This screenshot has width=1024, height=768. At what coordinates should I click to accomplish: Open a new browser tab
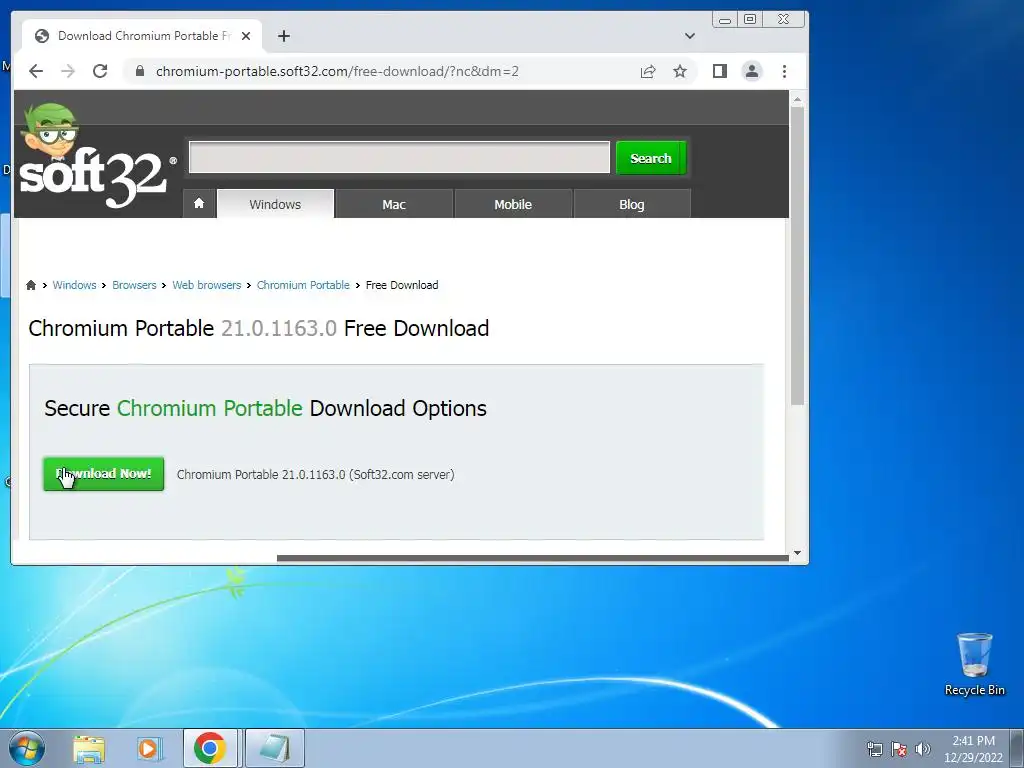(283, 36)
